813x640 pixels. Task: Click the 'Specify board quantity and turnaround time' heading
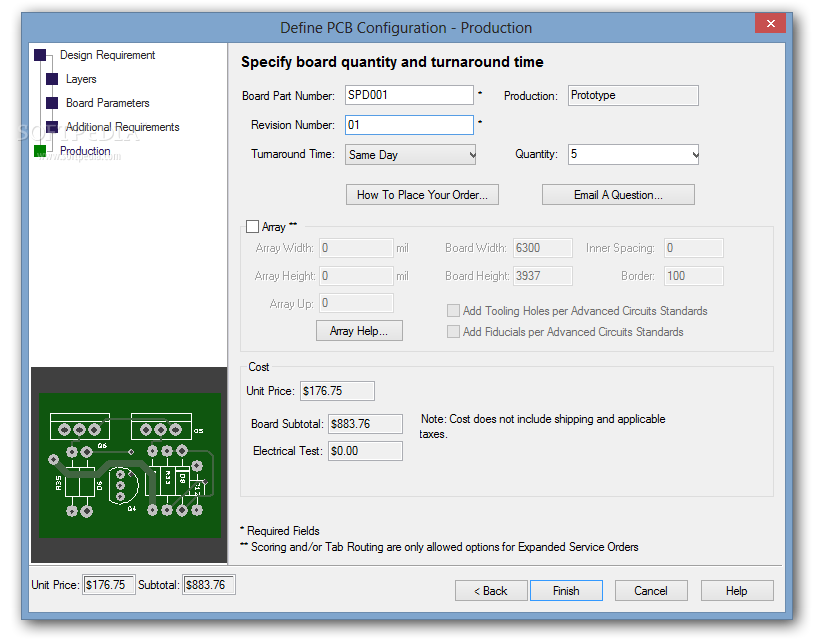coord(392,62)
